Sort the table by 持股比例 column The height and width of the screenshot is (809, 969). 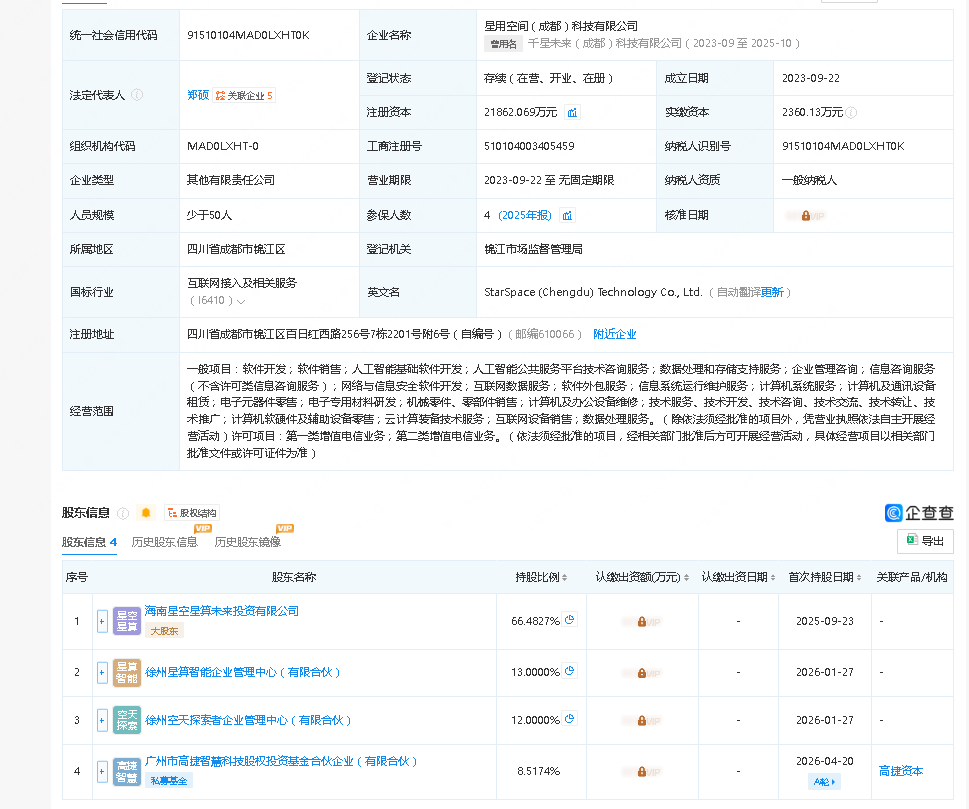543,577
